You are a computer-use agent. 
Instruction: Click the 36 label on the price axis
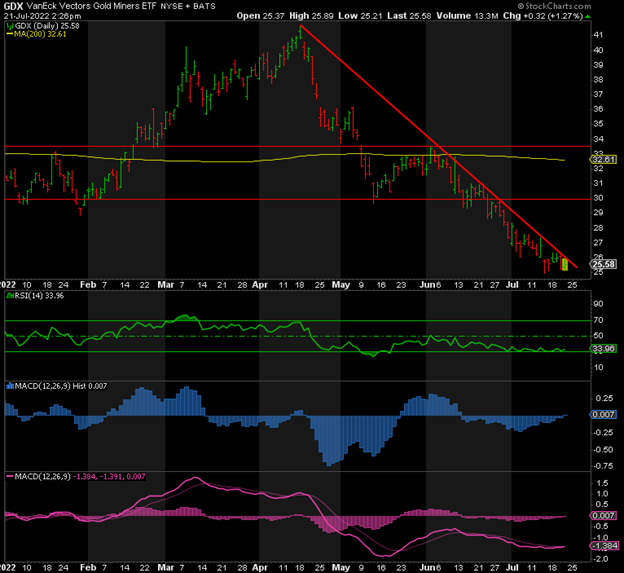pyautogui.click(x=598, y=109)
